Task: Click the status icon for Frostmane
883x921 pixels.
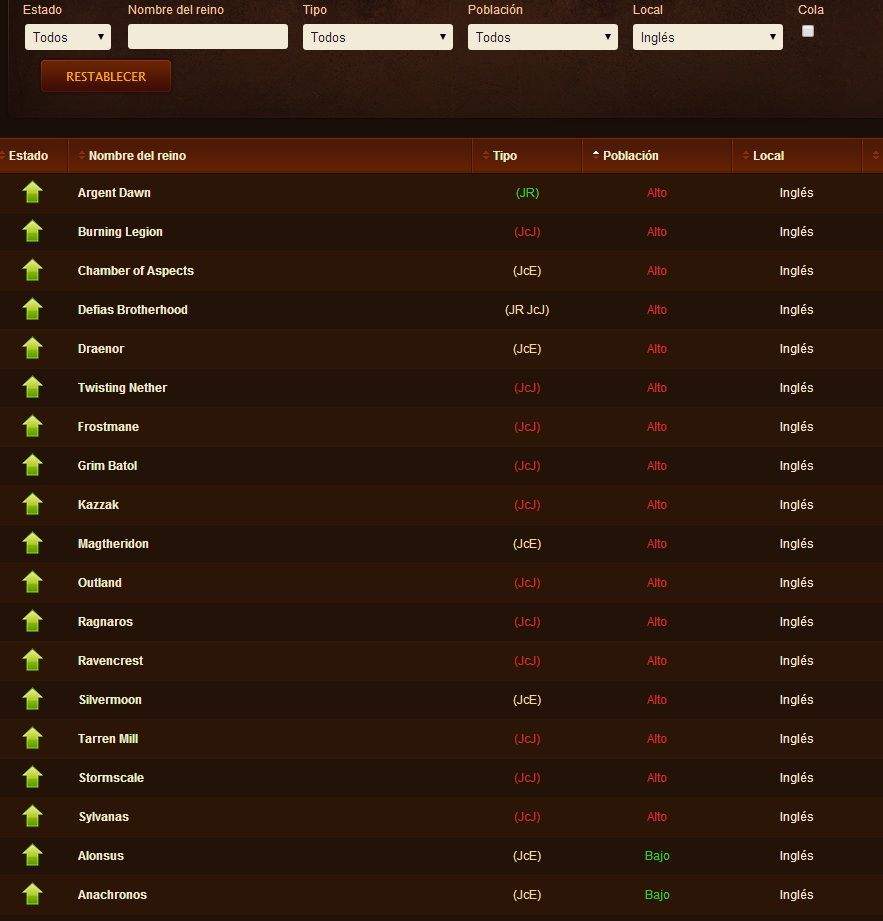Action: [x=32, y=426]
